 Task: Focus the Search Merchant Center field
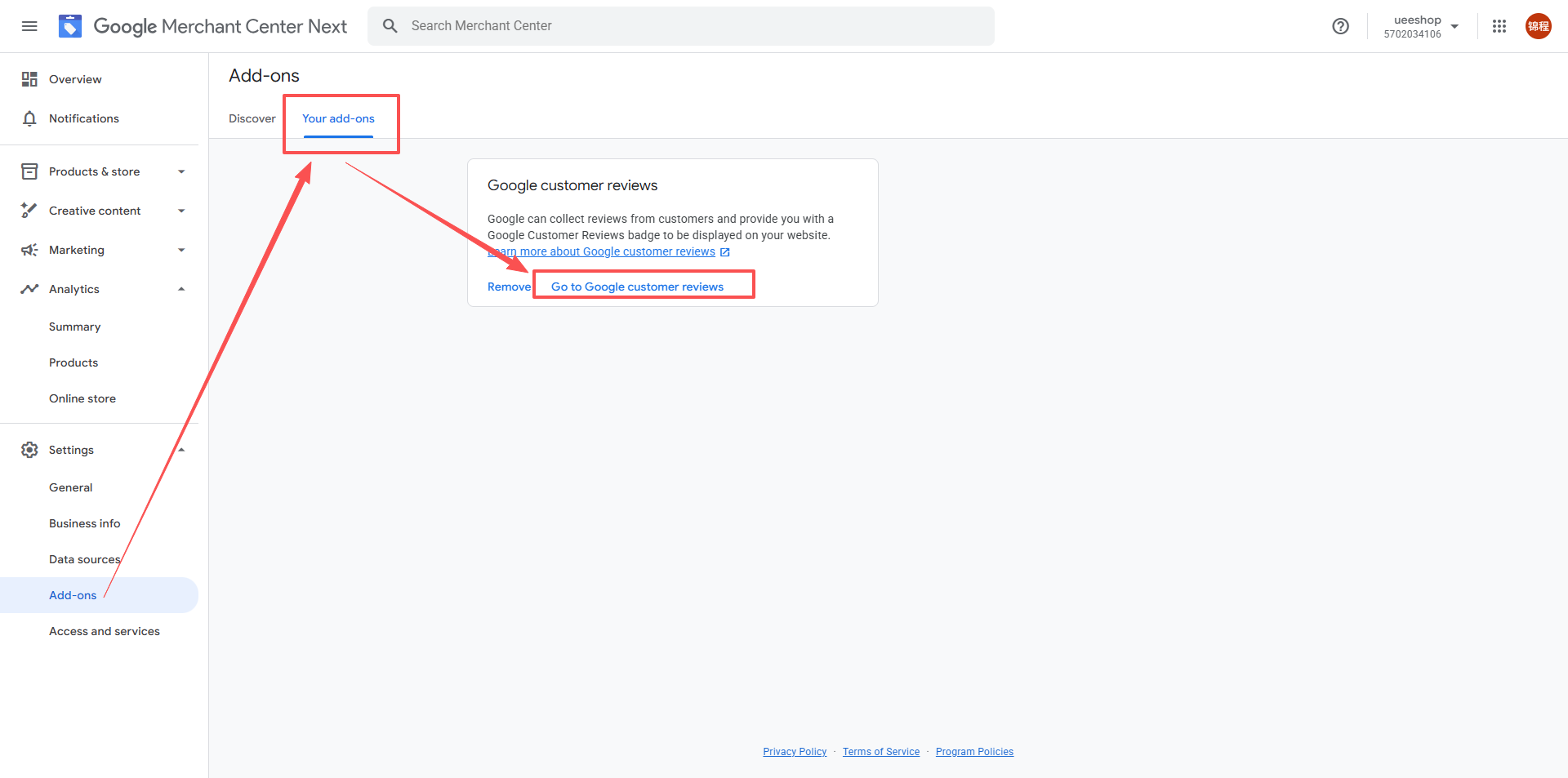click(x=694, y=26)
